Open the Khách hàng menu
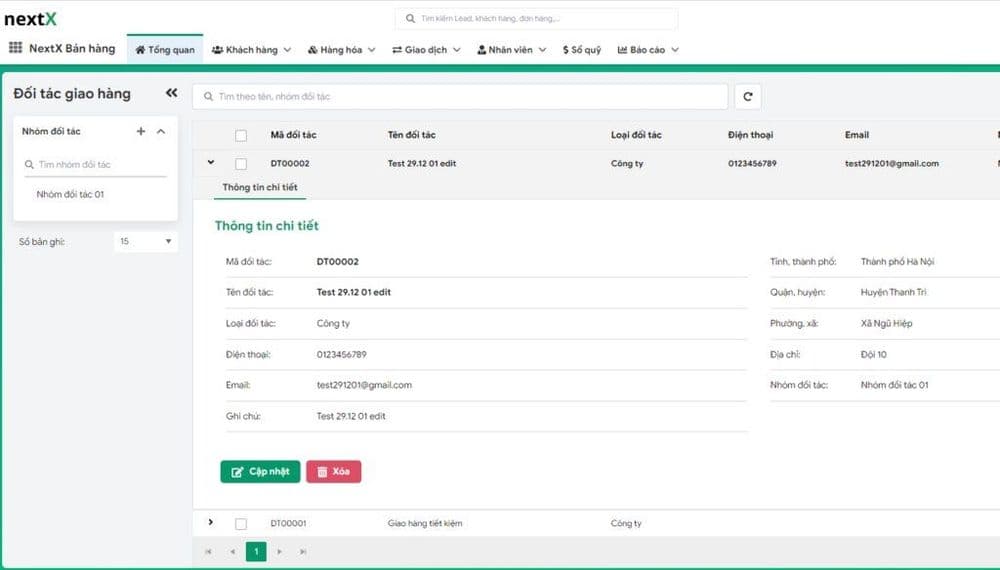The image size is (1000, 570). 251,49
